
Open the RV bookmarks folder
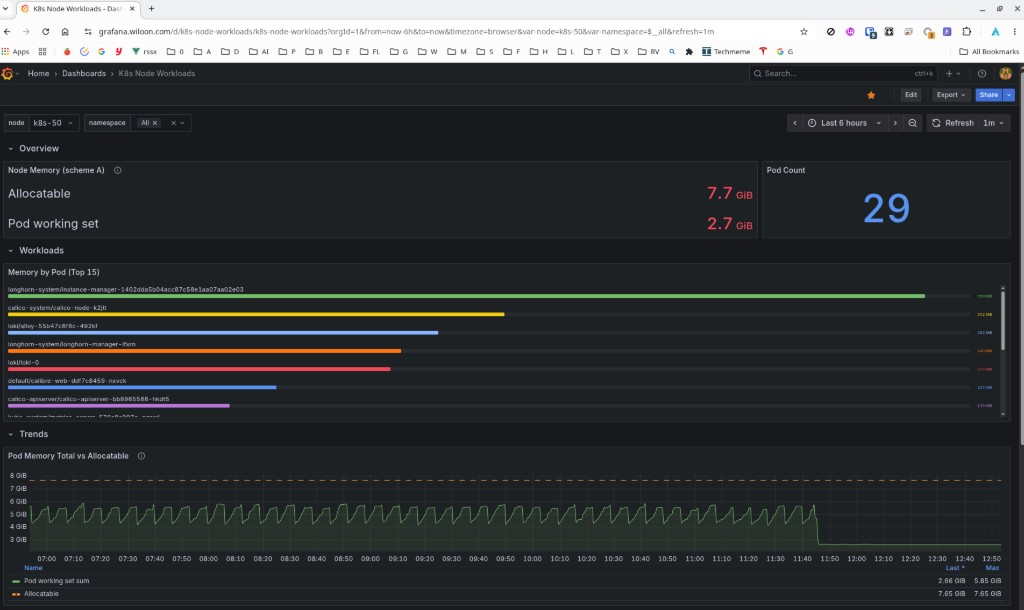coord(648,52)
